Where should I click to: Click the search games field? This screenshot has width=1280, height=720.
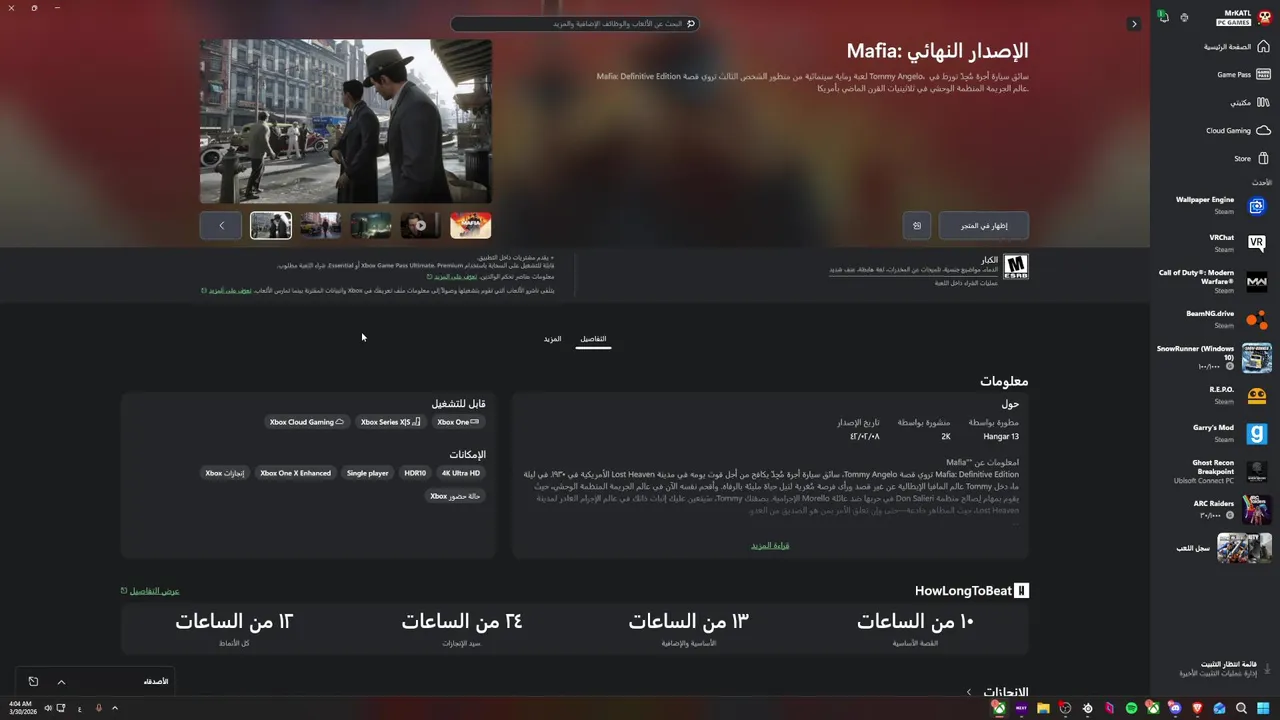click(x=574, y=24)
